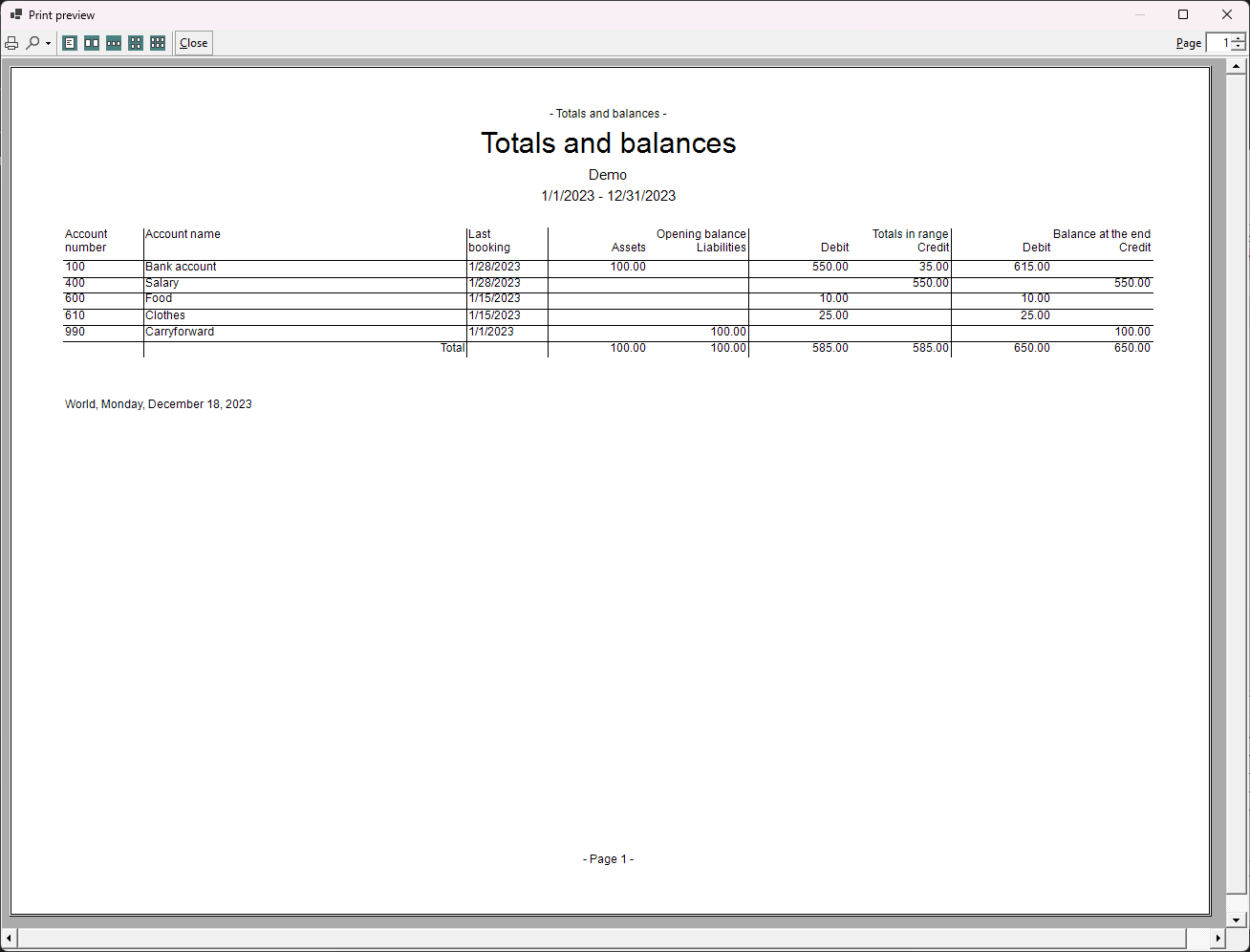
Task: Decrease page number with the down spinner
Action: tap(1239, 48)
